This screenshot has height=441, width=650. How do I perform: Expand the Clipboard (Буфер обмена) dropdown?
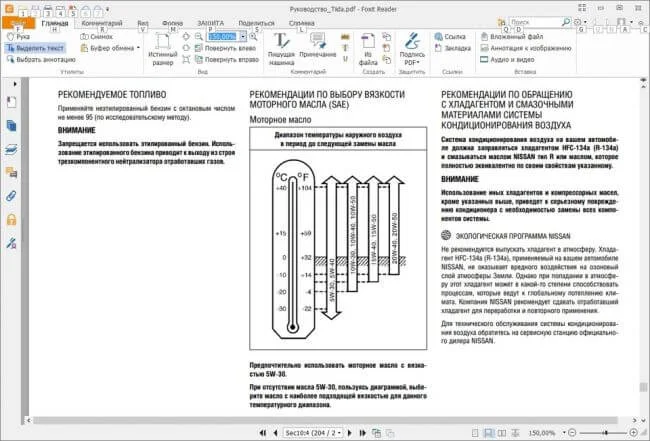click(139, 47)
